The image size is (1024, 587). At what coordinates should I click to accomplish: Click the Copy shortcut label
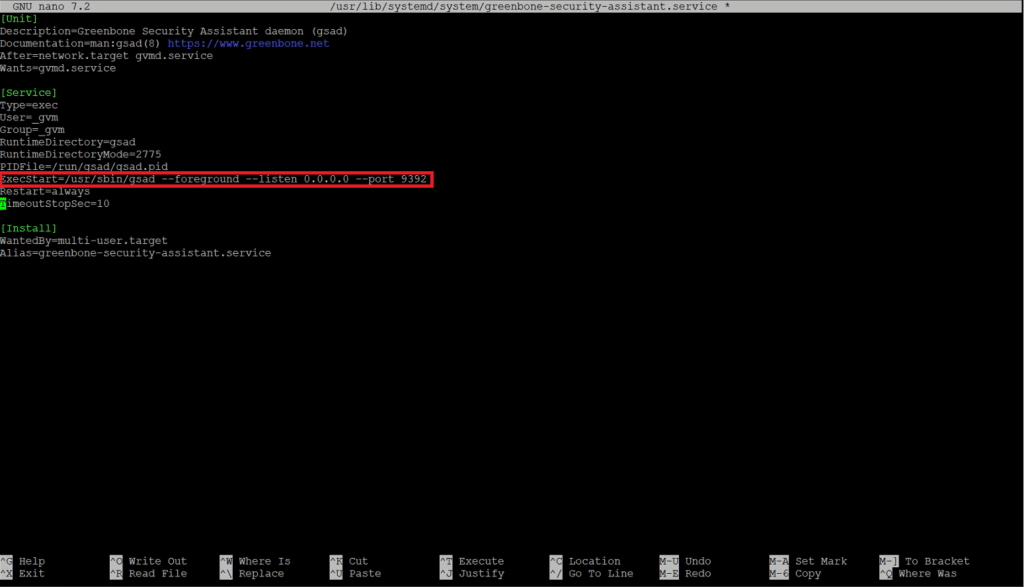808,573
